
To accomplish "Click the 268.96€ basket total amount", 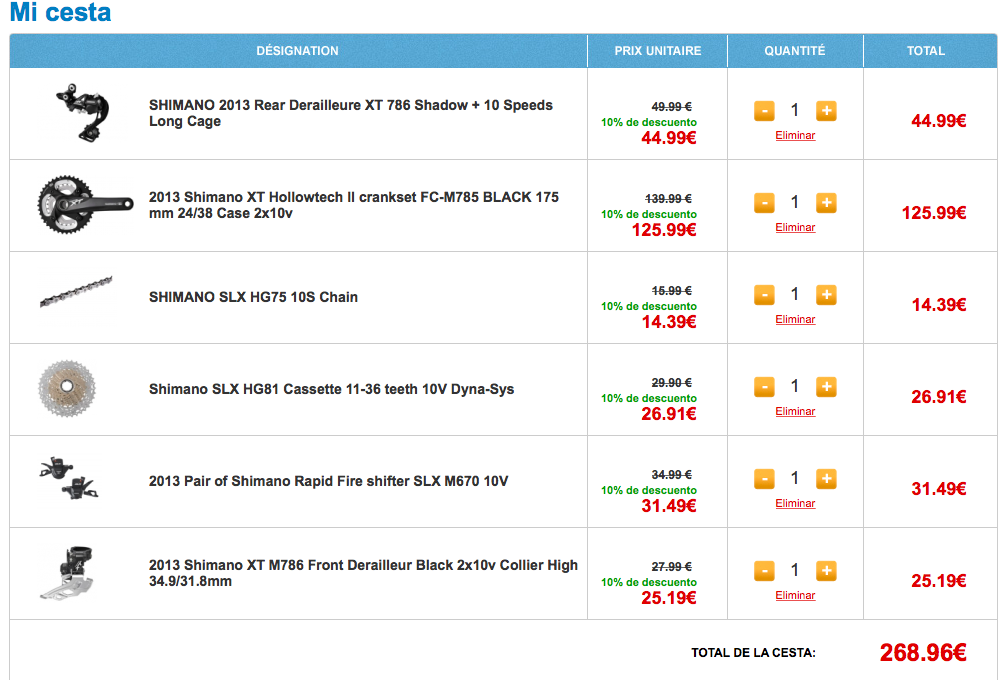I will click(x=923, y=652).
